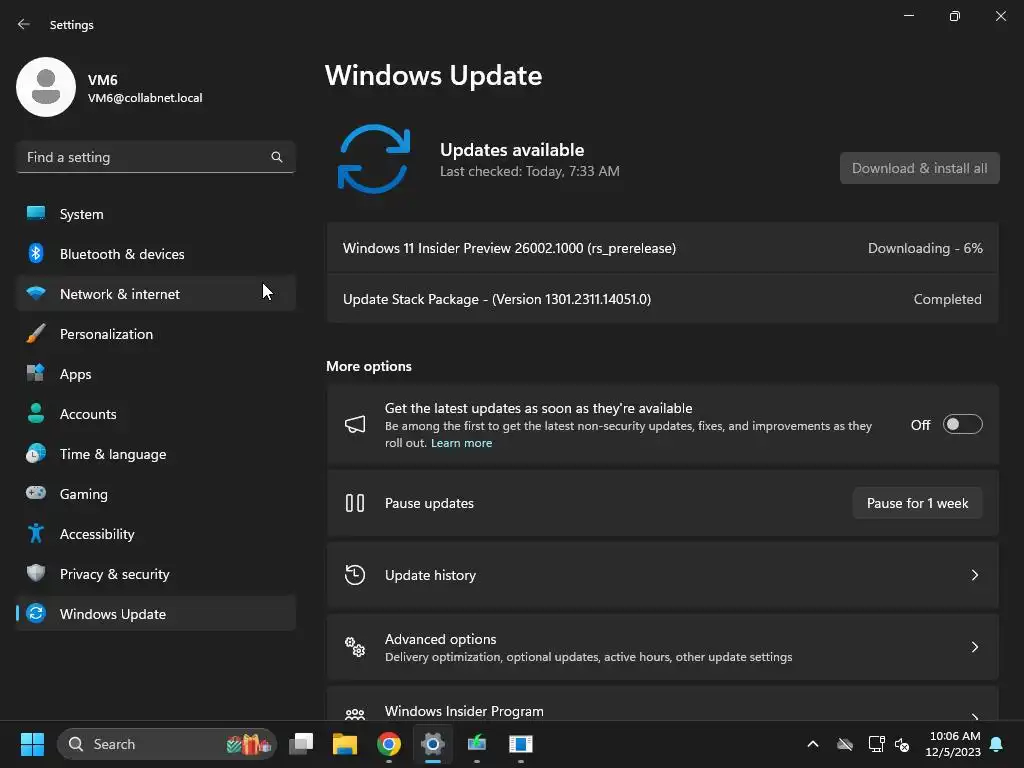The height and width of the screenshot is (768, 1024).
Task: Click the megaphone icon for latest updates
Action: click(x=355, y=424)
